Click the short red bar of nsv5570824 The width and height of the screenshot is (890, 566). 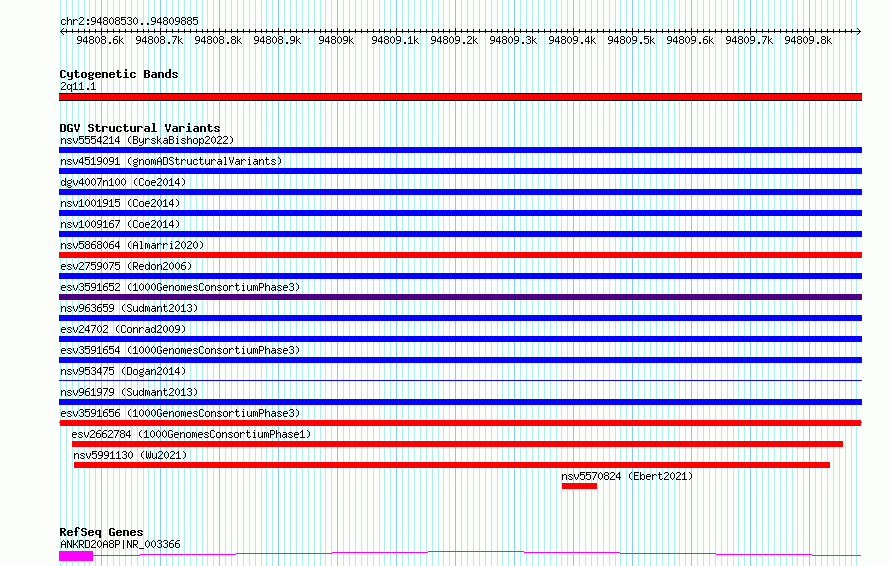click(x=580, y=486)
